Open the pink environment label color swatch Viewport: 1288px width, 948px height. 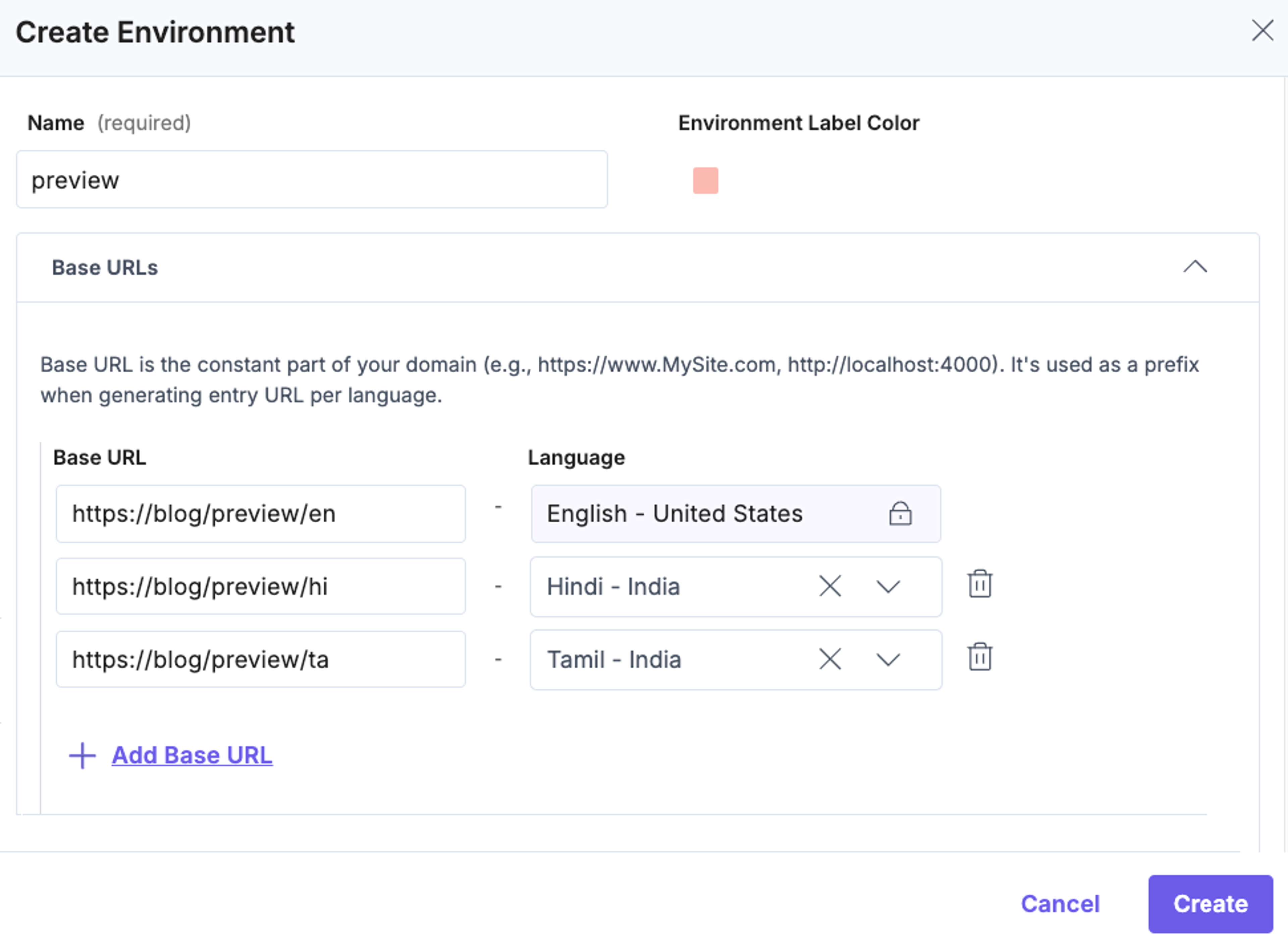coord(705,180)
